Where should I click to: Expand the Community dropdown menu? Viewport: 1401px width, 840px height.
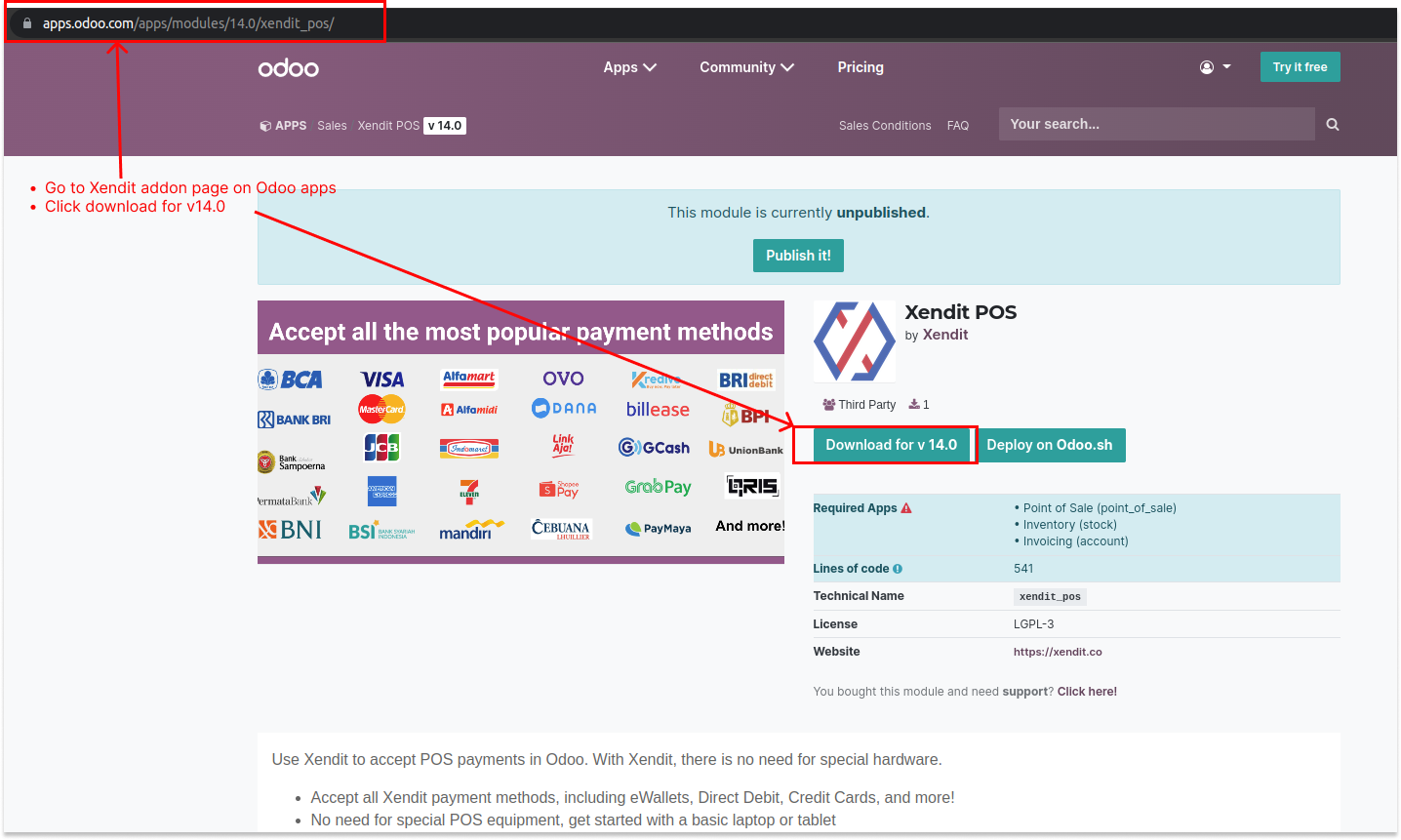coord(746,67)
